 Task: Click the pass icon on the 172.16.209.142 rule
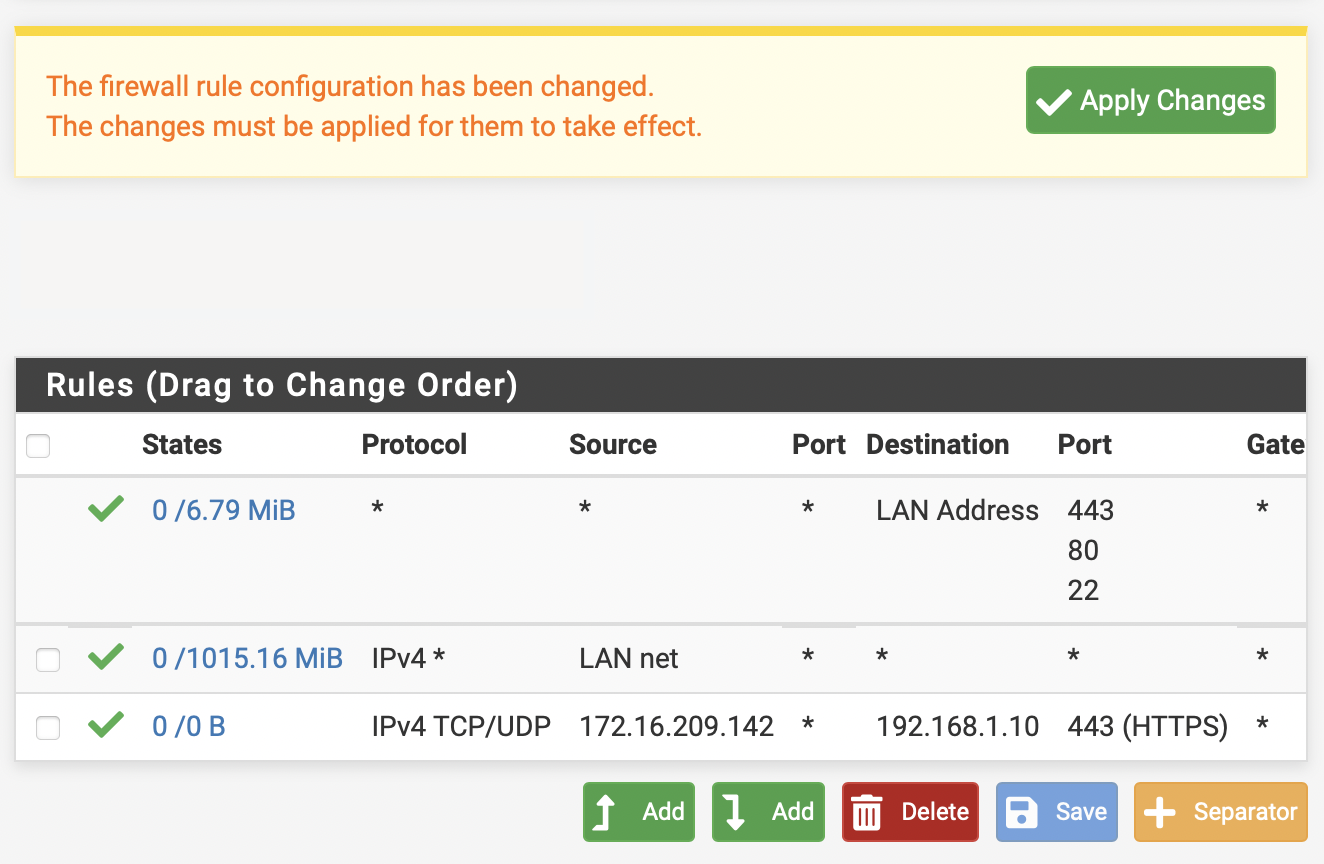(x=105, y=725)
